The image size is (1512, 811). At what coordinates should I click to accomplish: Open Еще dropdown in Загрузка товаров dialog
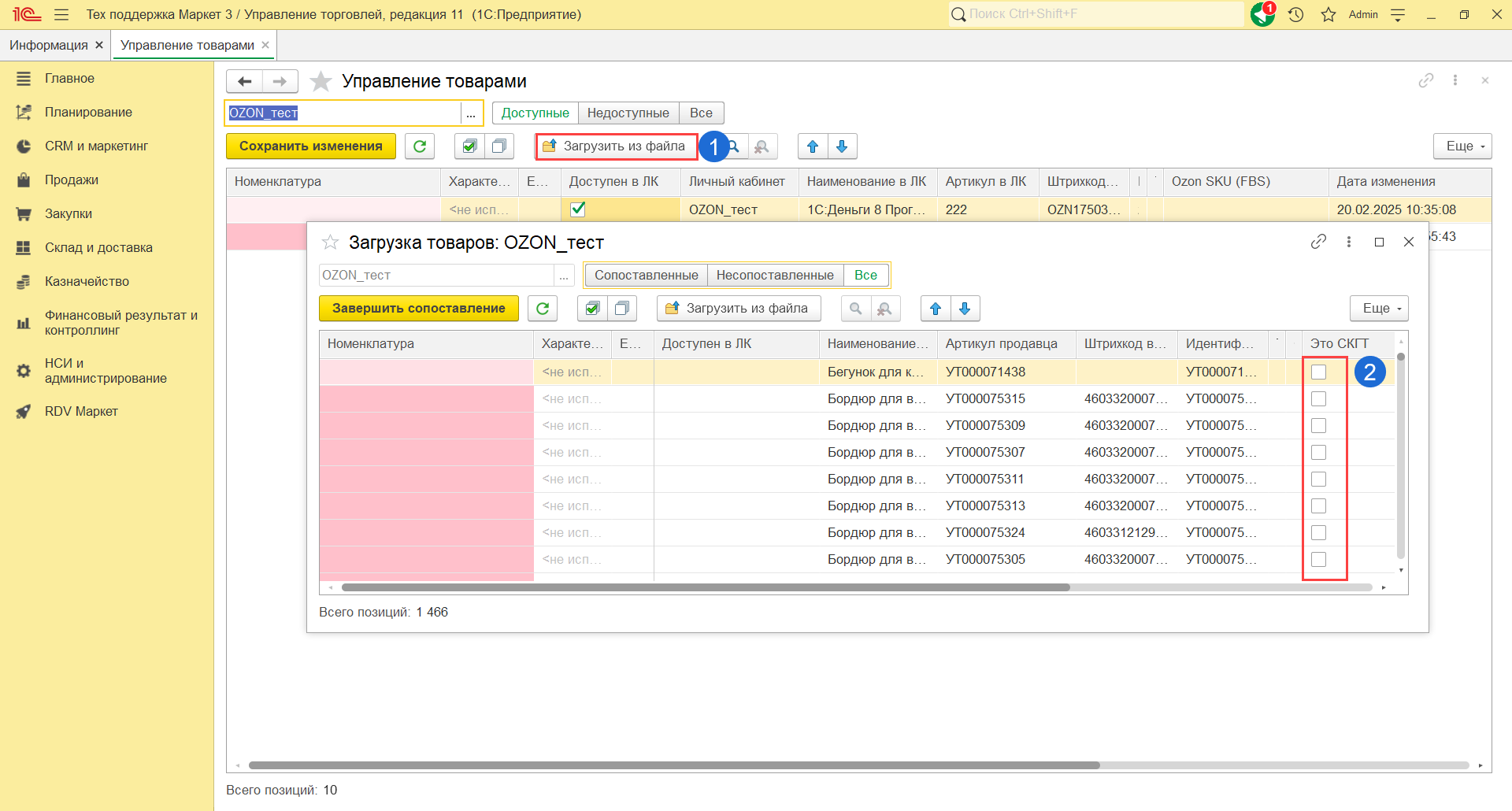tap(1379, 309)
